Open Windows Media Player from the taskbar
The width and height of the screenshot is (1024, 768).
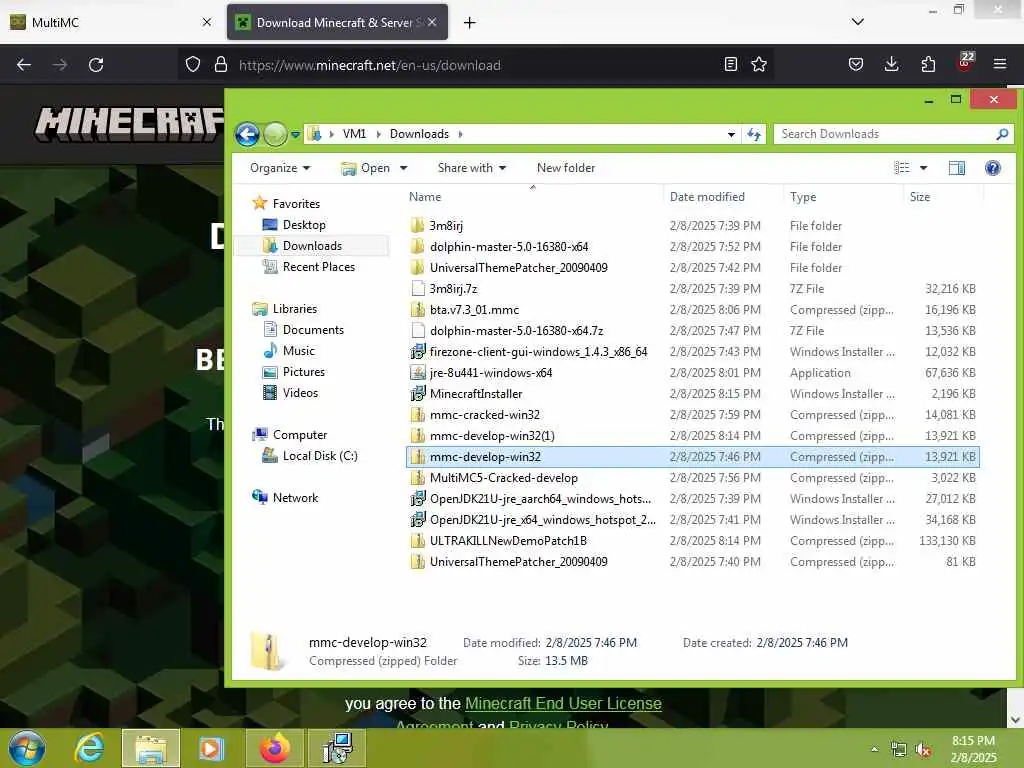tap(211, 748)
